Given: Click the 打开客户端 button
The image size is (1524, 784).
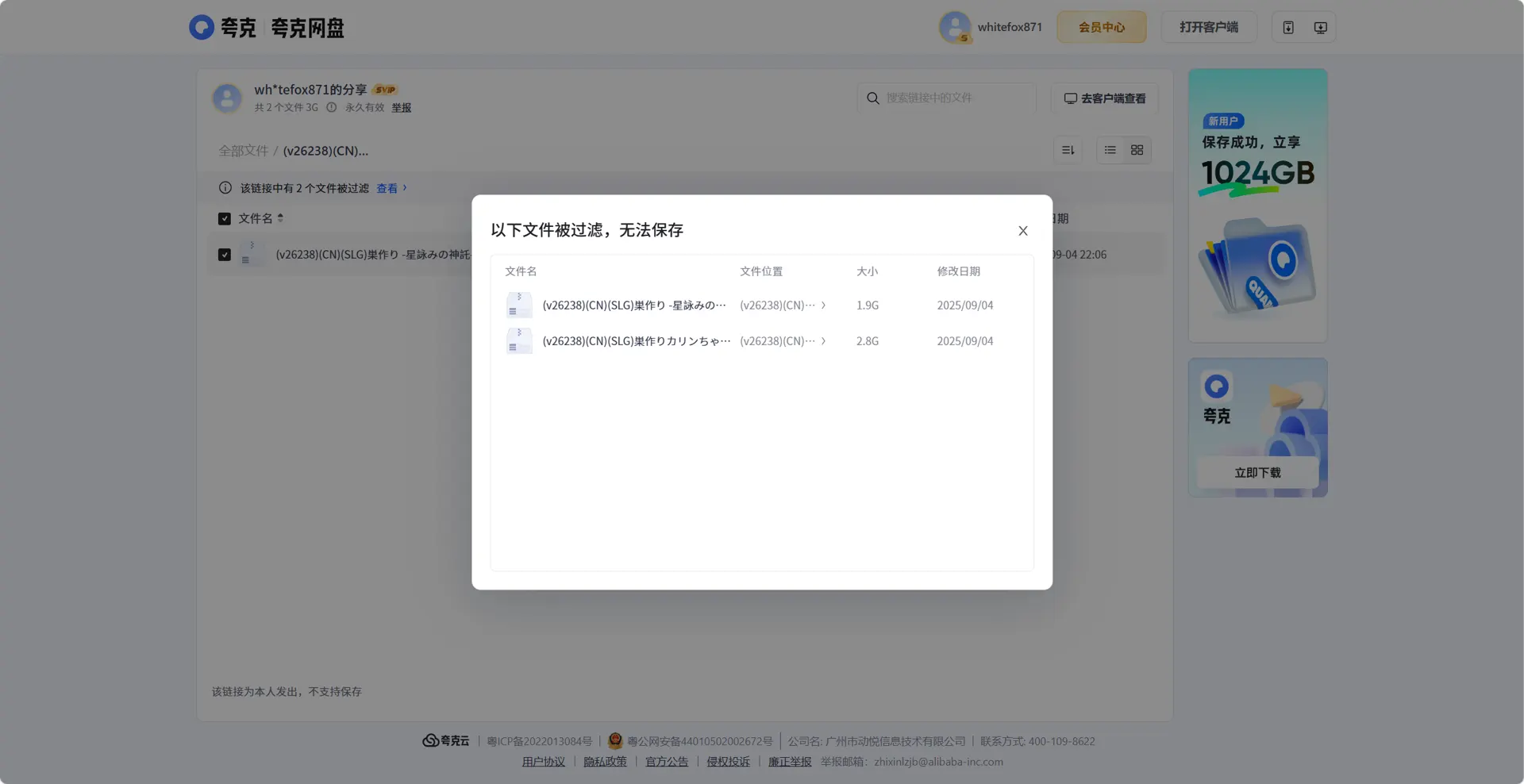Looking at the screenshot, I should (x=1209, y=27).
